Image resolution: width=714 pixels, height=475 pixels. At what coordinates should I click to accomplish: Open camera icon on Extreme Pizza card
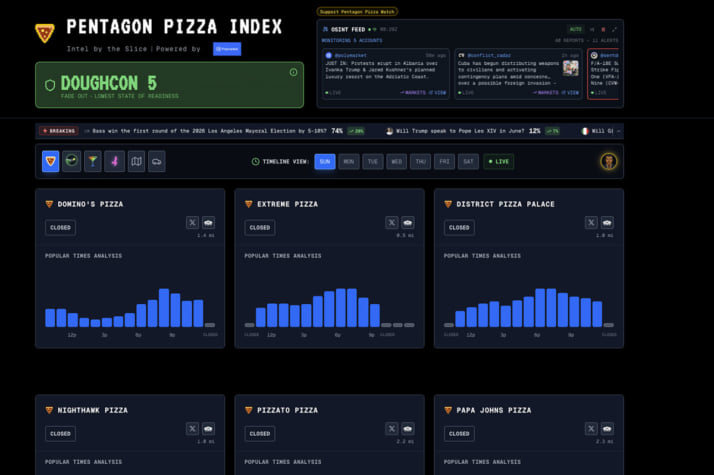408,222
